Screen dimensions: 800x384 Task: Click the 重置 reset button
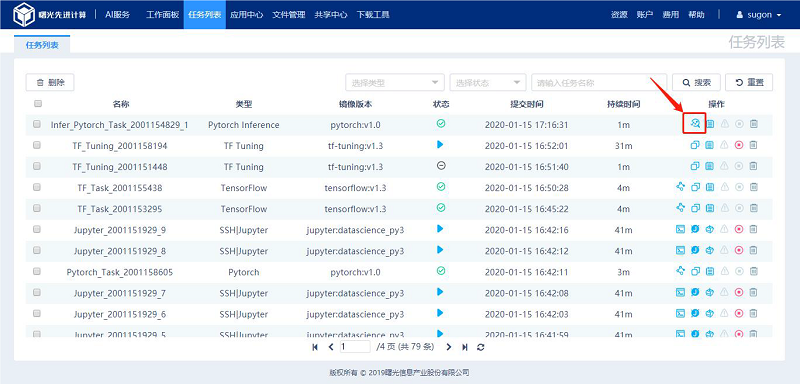[x=749, y=83]
